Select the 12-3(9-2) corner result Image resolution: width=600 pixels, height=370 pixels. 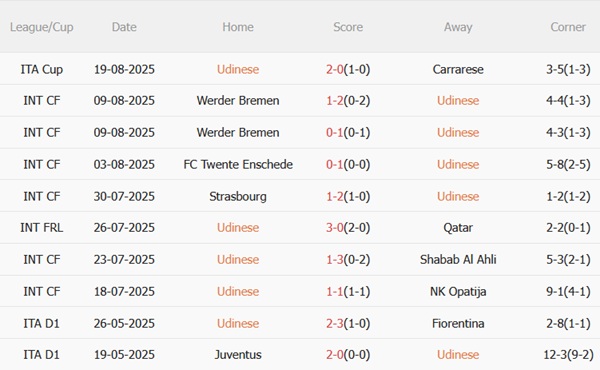568,355
